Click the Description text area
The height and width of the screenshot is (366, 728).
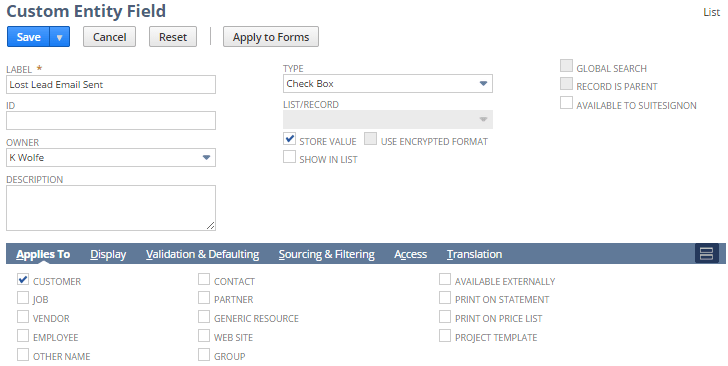[111, 208]
